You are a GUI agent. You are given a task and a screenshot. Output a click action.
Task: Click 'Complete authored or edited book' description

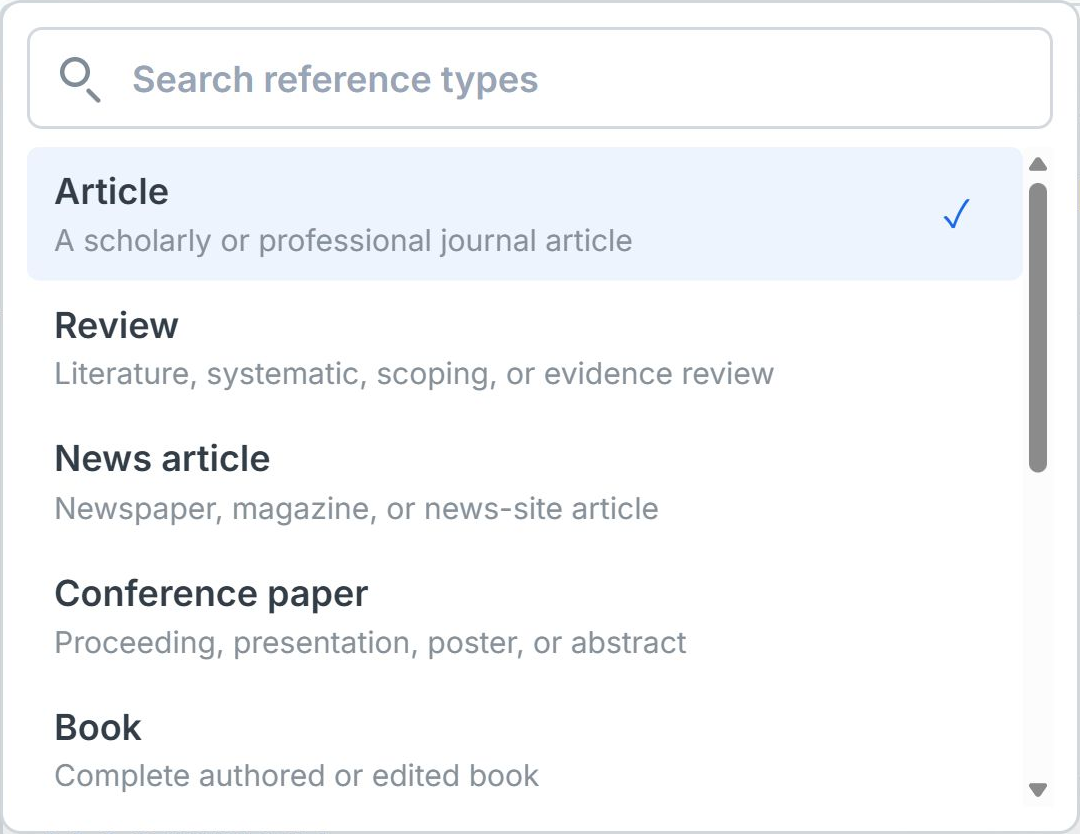tap(296, 776)
